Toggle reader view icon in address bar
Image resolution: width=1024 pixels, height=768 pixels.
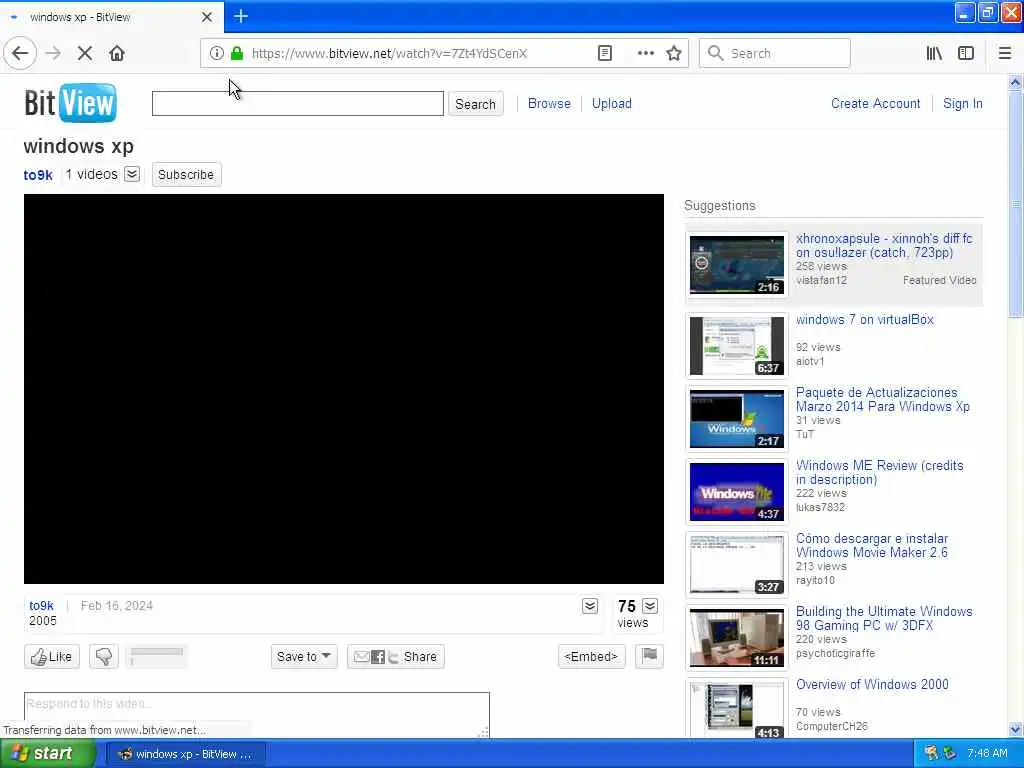coord(605,54)
